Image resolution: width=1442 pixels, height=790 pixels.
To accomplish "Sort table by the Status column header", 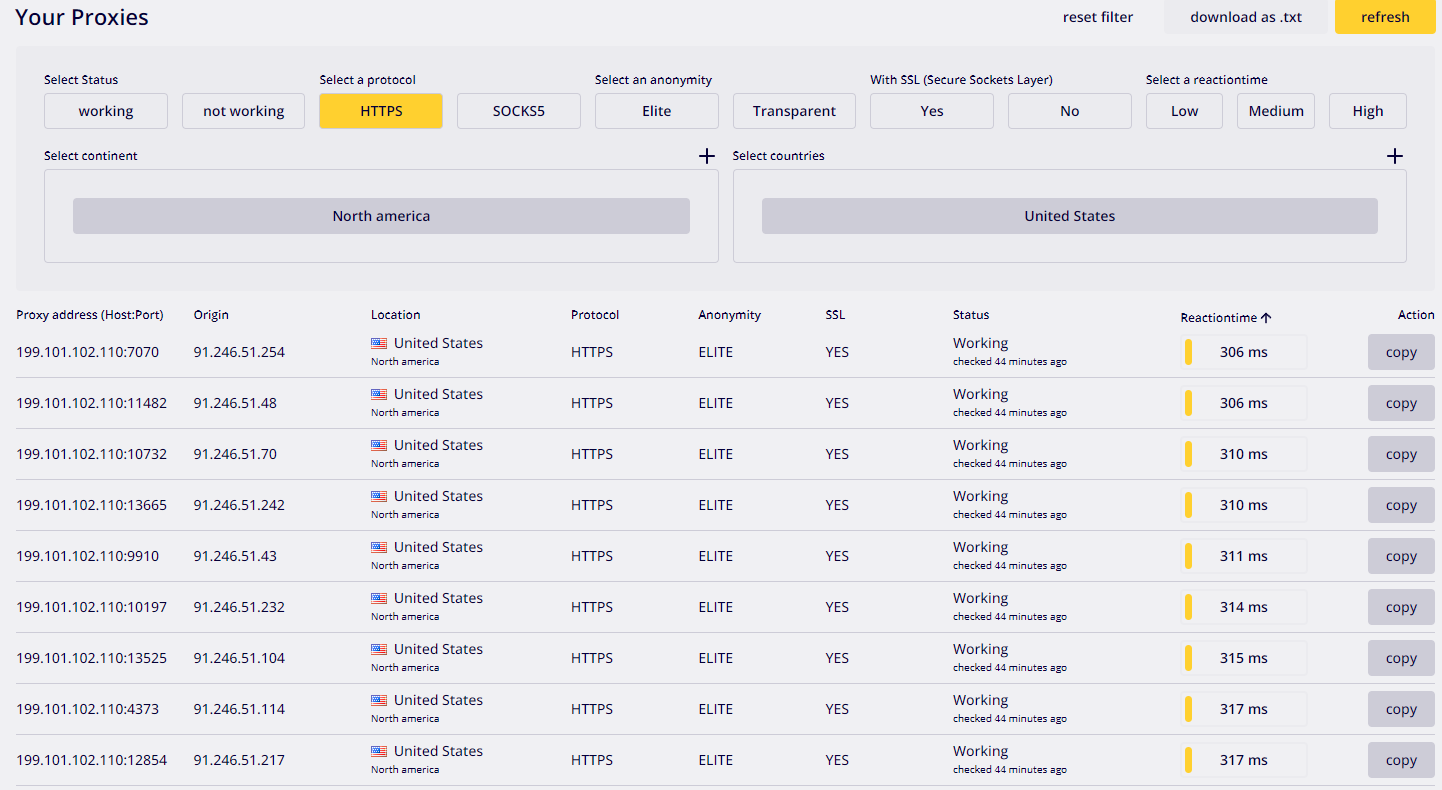I will (x=970, y=315).
